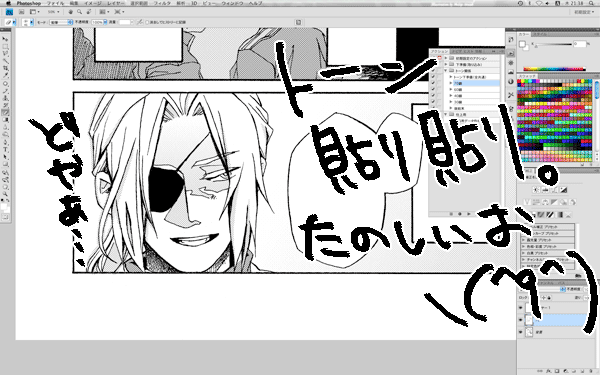Toggle checkmark for the 60 action row

point(433,89)
